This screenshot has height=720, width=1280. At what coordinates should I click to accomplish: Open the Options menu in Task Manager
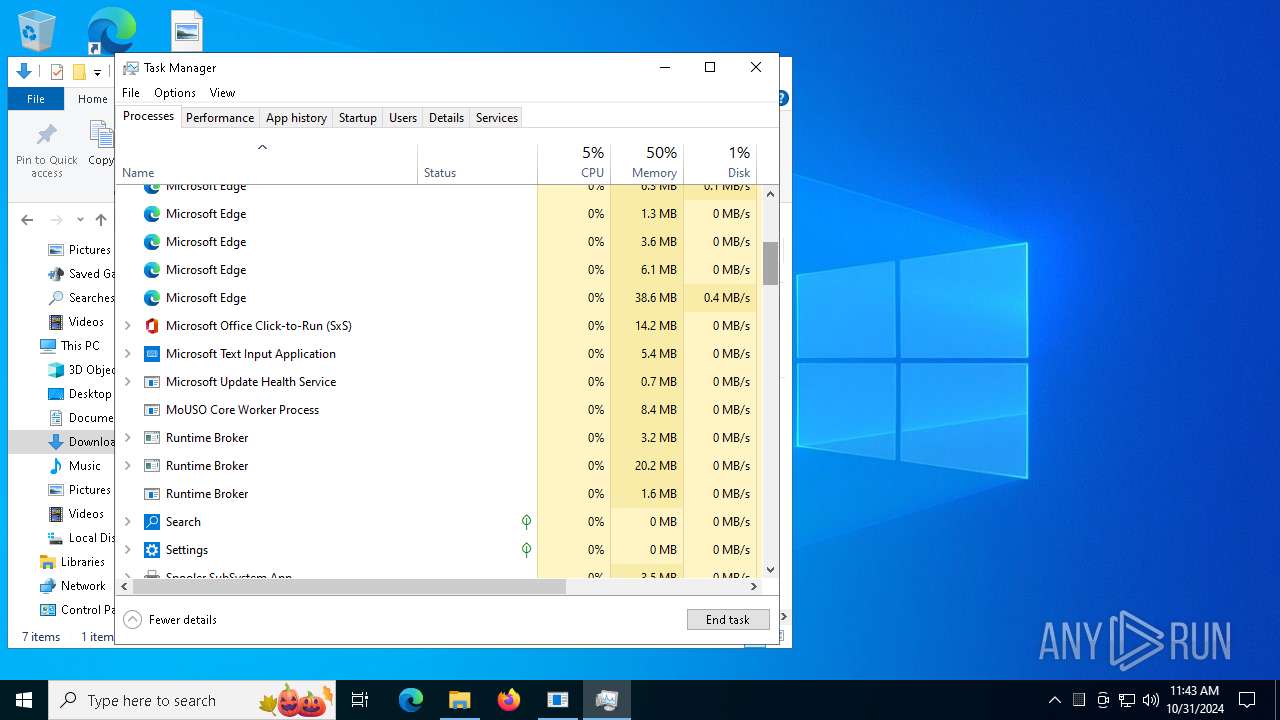[175, 93]
